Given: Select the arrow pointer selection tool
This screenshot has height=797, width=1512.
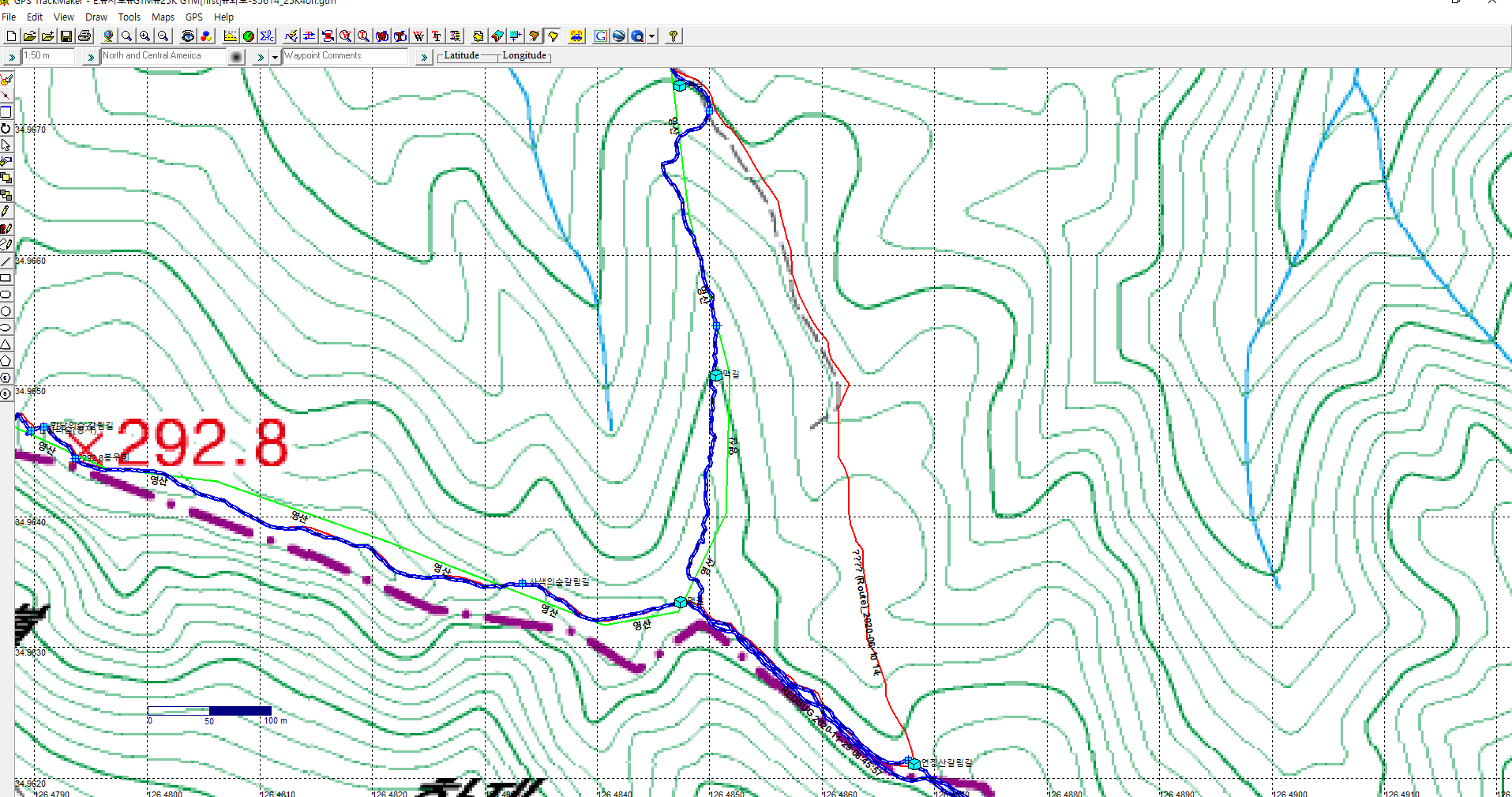Looking at the screenshot, I should [6, 145].
